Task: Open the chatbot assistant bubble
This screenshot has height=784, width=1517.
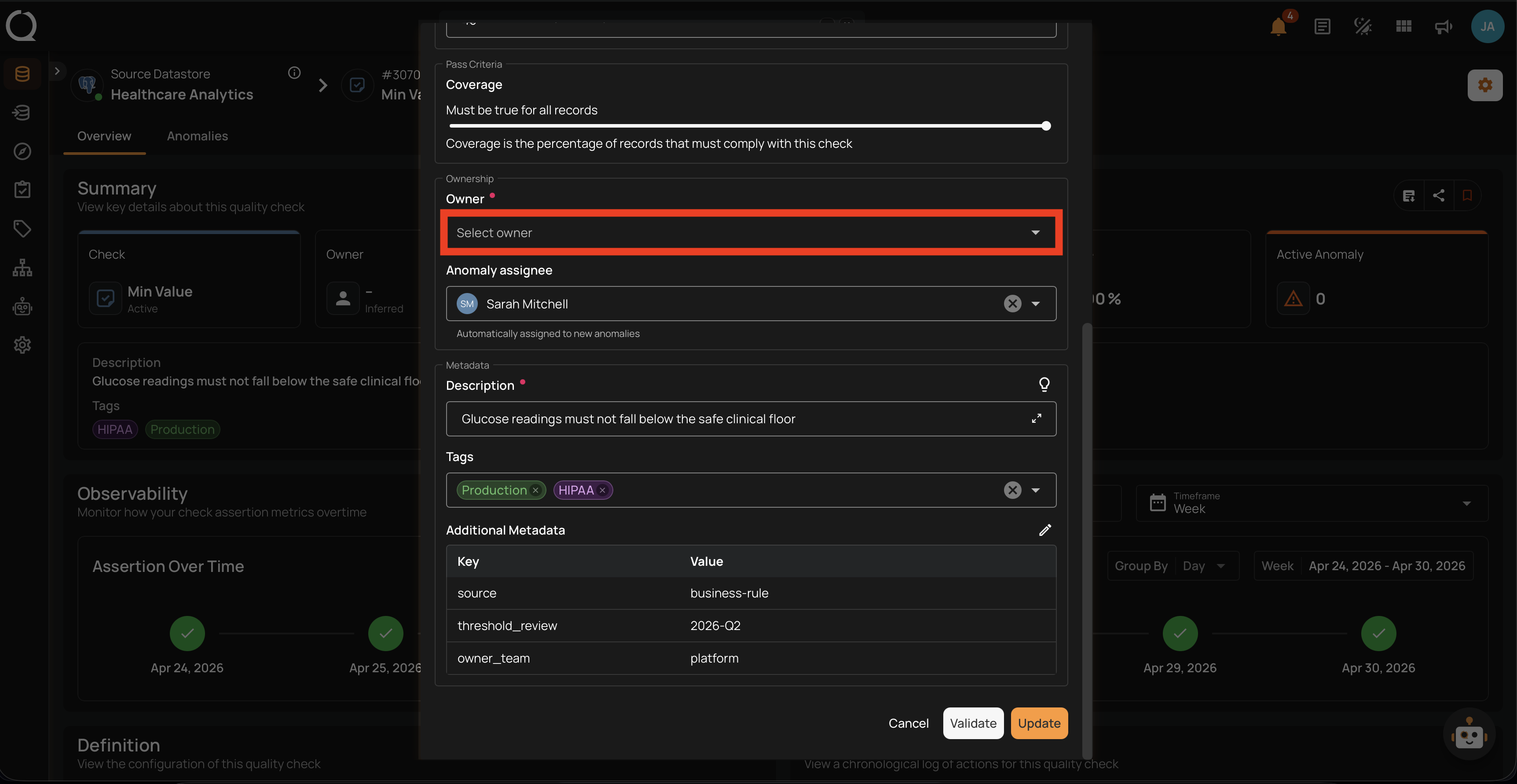Action: coord(1469,735)
